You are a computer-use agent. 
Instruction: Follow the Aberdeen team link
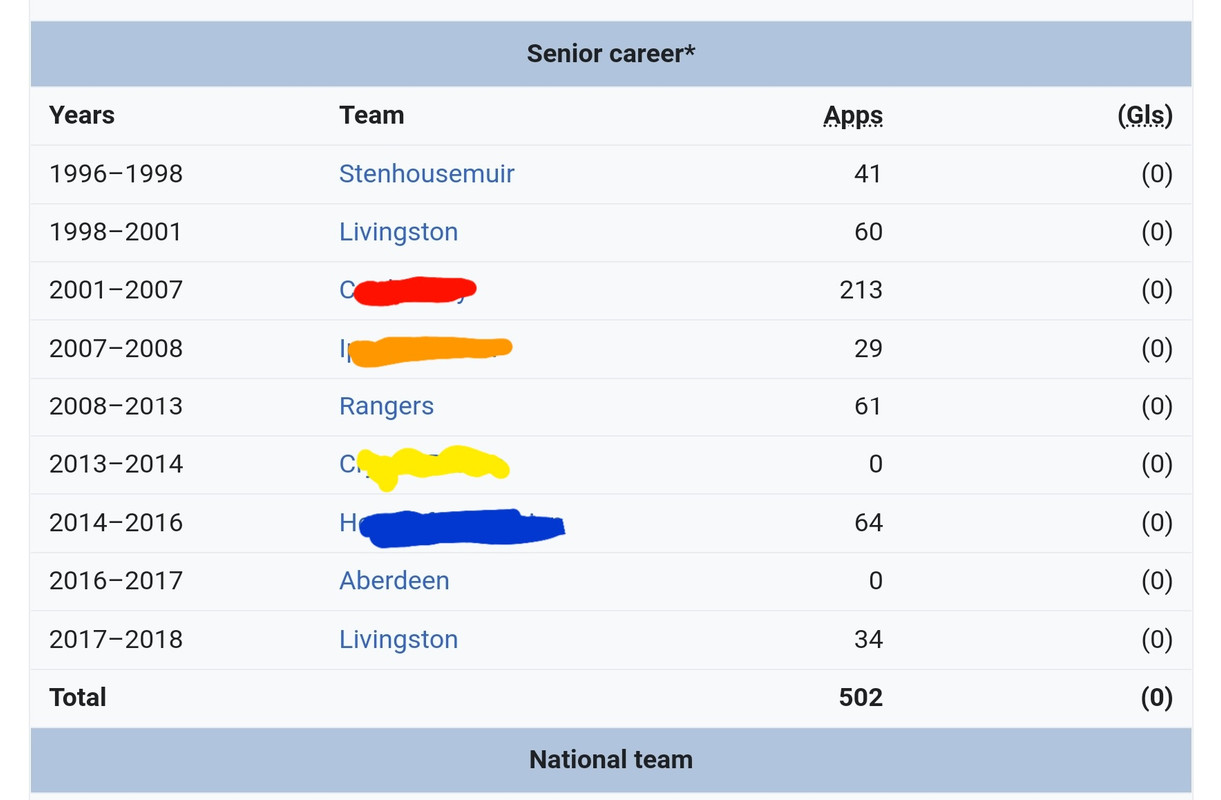pos(394,581)
